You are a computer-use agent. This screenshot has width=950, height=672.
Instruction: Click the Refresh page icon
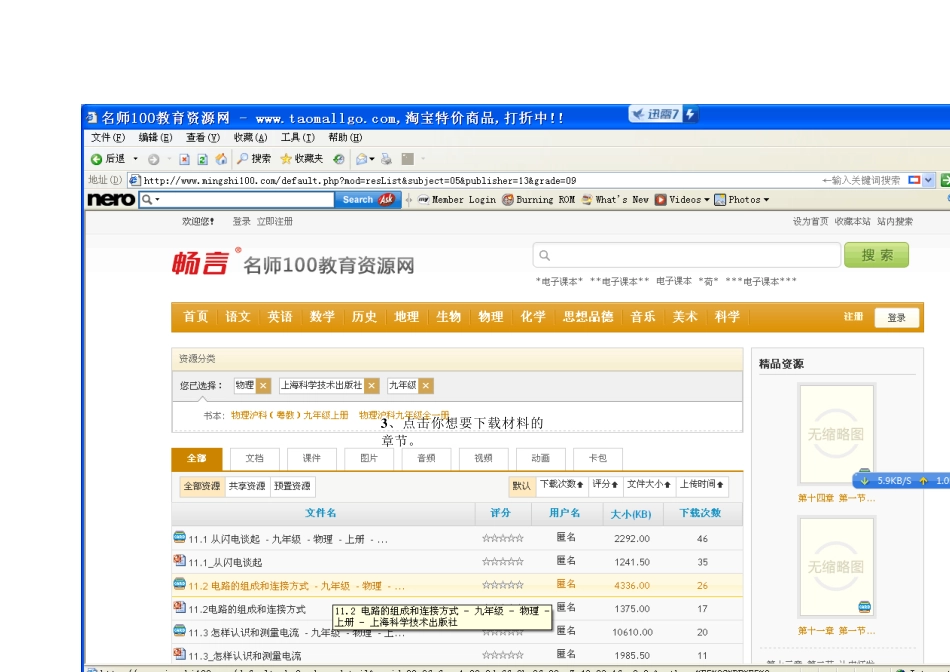coord(203,159)
